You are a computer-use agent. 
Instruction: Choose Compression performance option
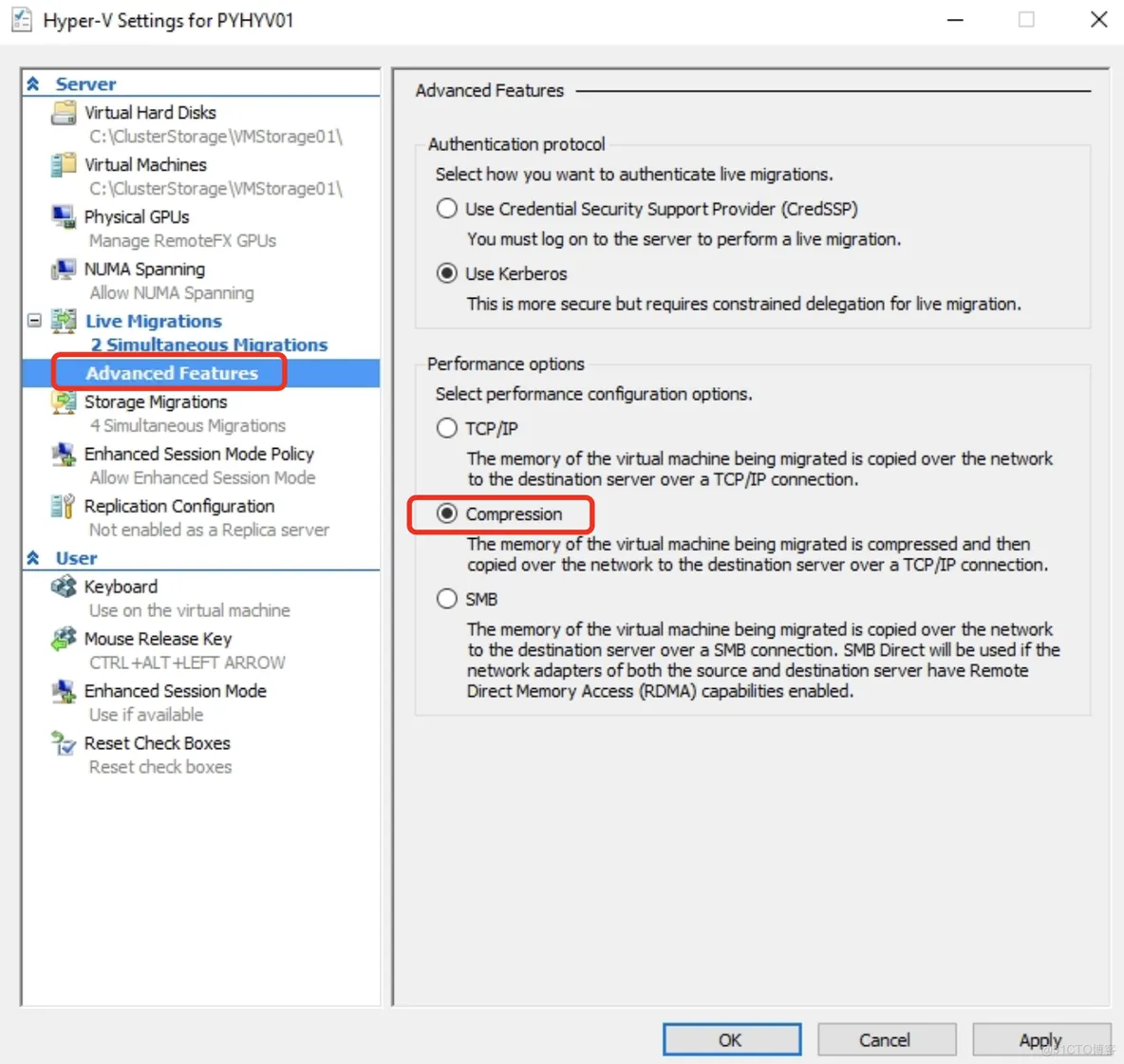pyautogui.click(x=446, y=513)
